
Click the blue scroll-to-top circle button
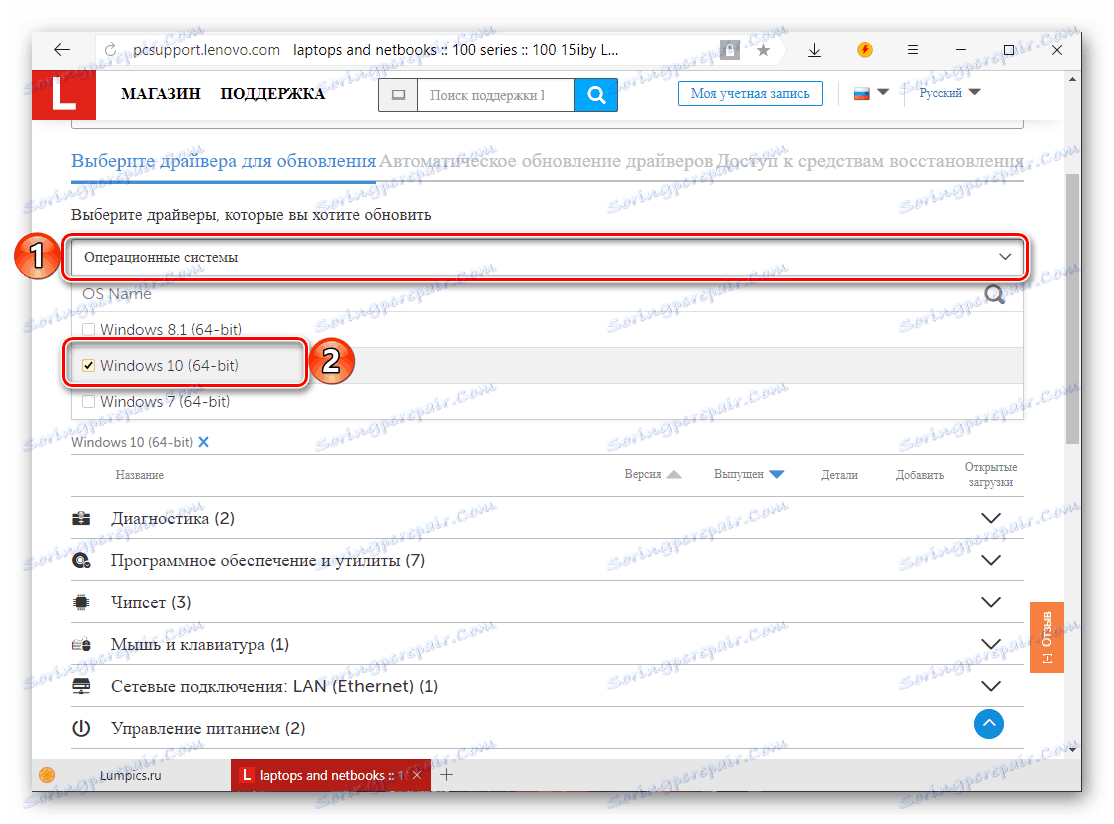click(x=988, y=724)
